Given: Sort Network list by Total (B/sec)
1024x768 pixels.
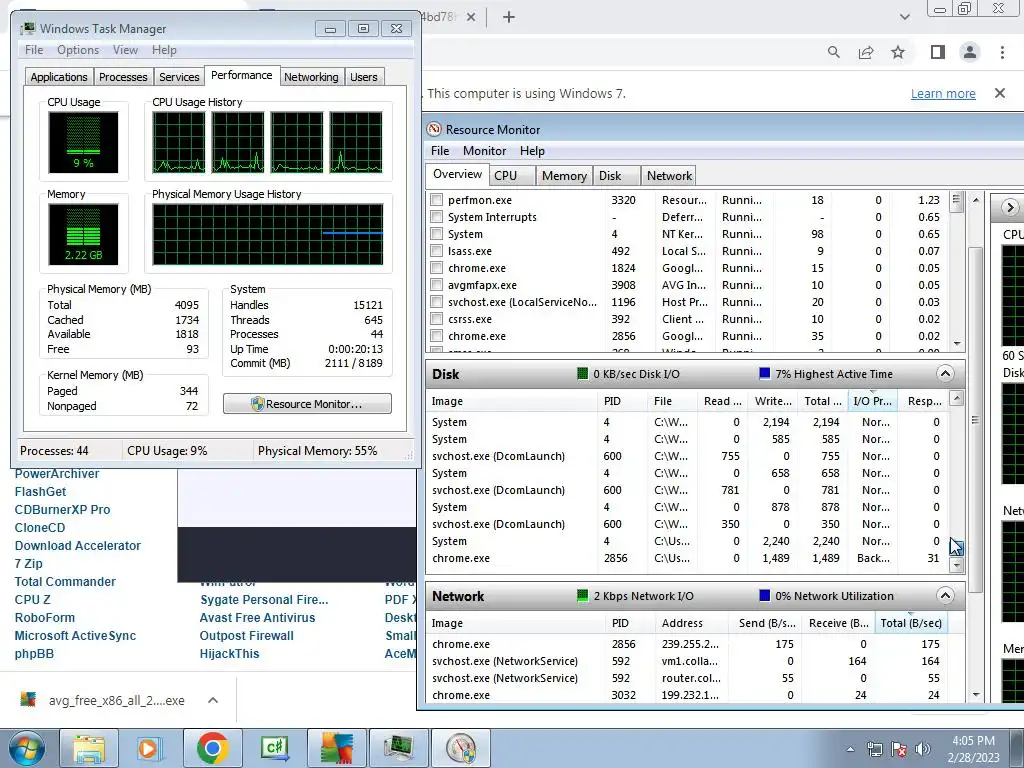Looking at the screenshot, I should point(910,623).
